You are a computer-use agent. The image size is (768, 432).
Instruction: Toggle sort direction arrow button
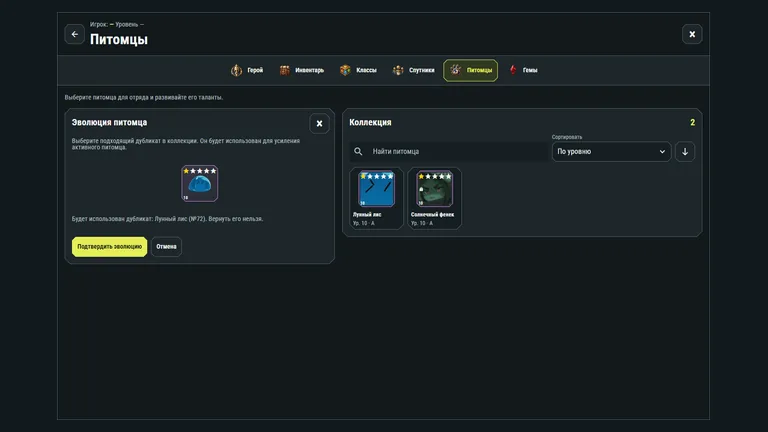[x=685, y=152]
